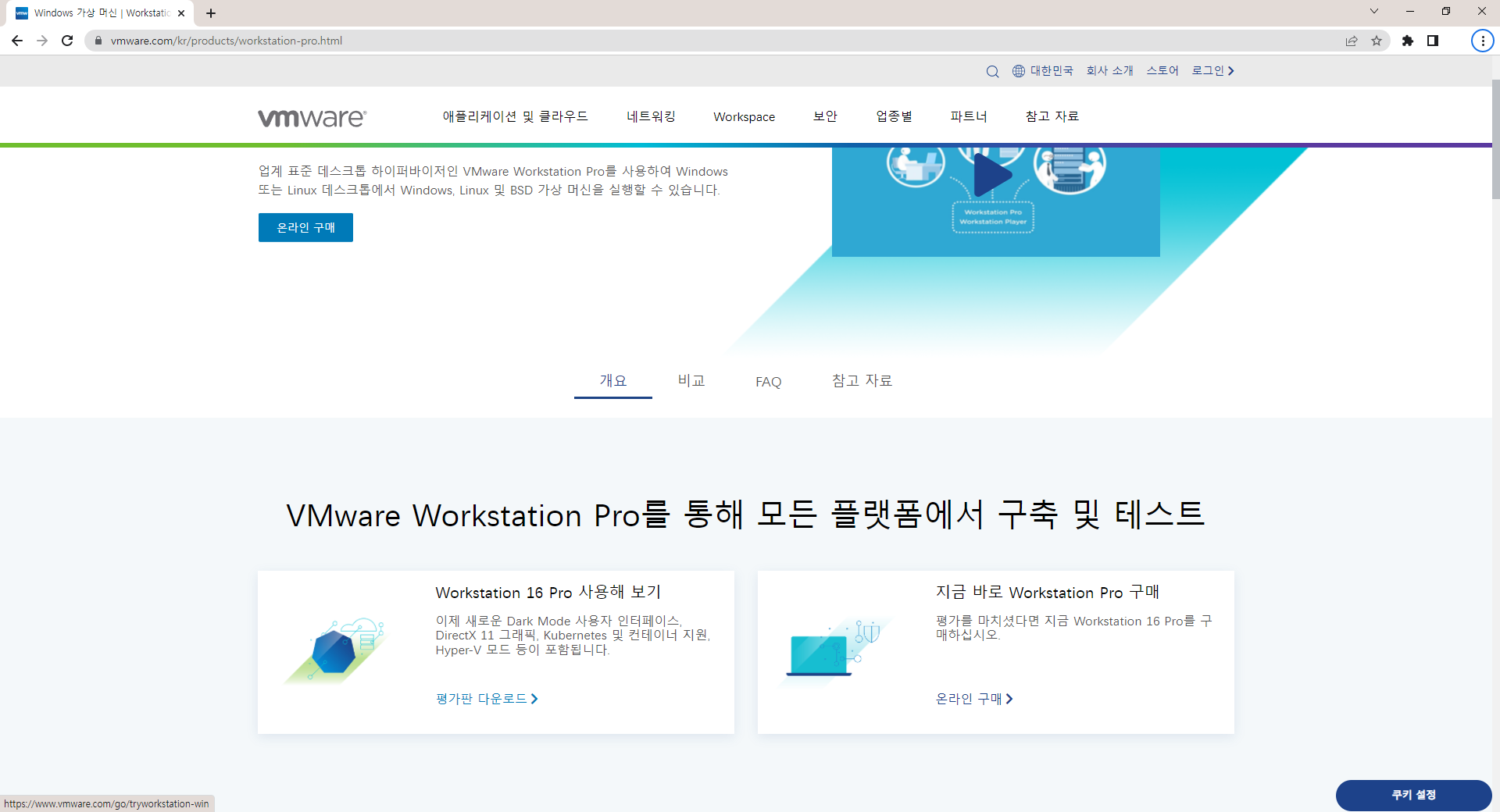Image resolution: width=1500 pixels, height=812 pixels.
Task: Click the 평가판 다운로드 link
Action: [x=487, y=699]
